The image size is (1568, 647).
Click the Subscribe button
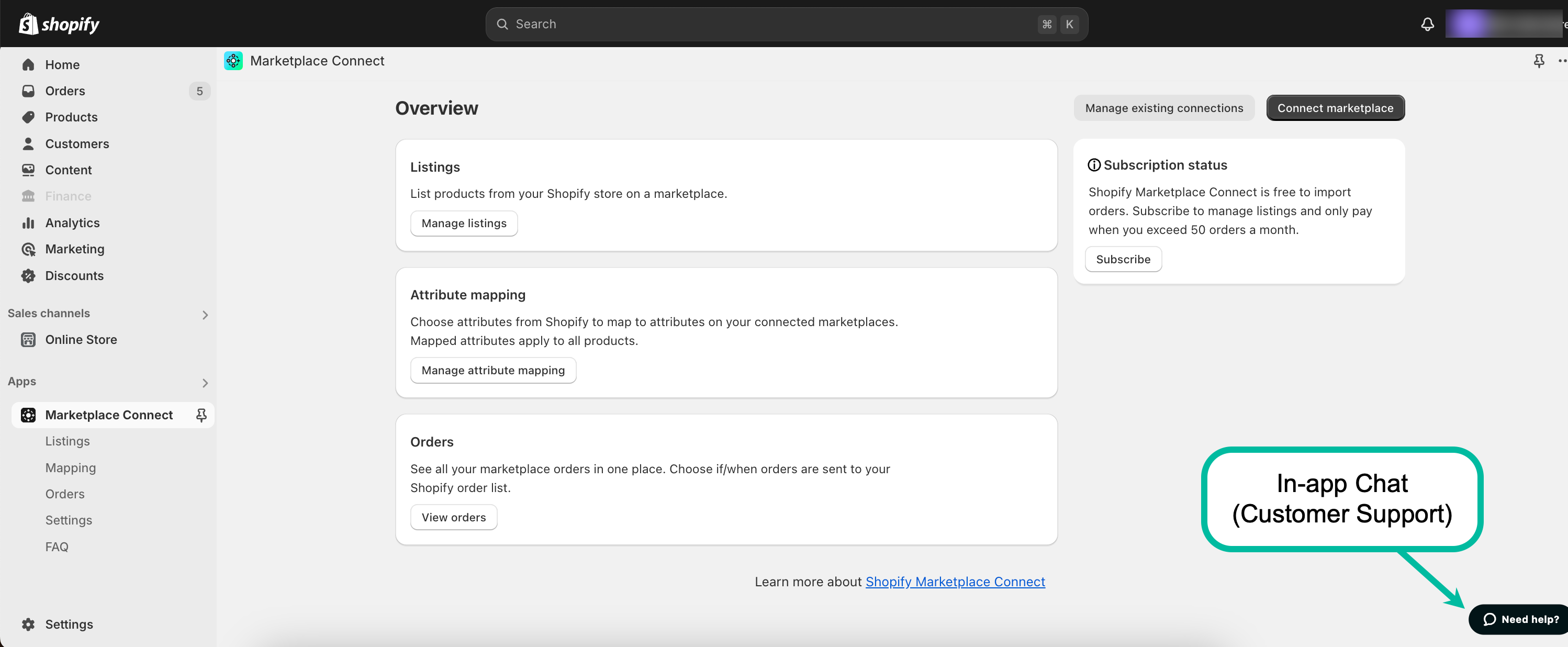point(1123,259)
